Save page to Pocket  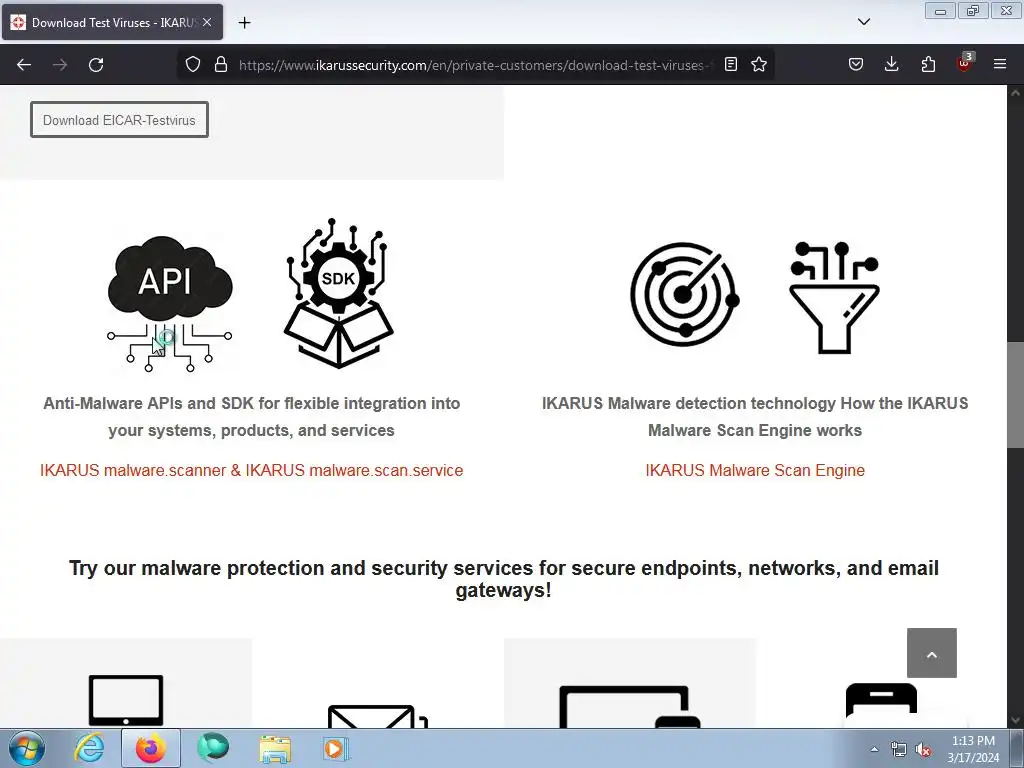856,65
